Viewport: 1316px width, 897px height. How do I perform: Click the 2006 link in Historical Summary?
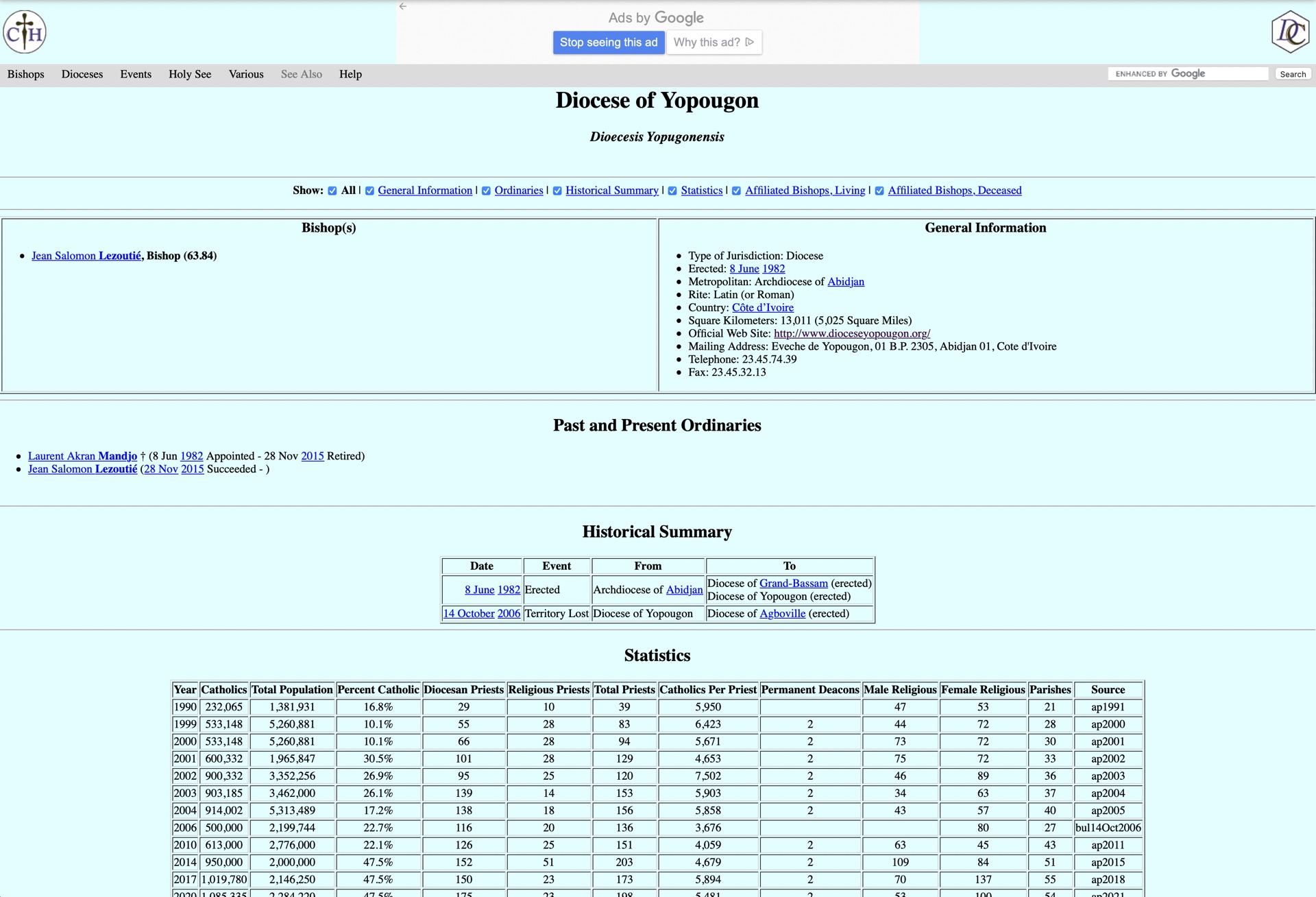tap(509, 614)
